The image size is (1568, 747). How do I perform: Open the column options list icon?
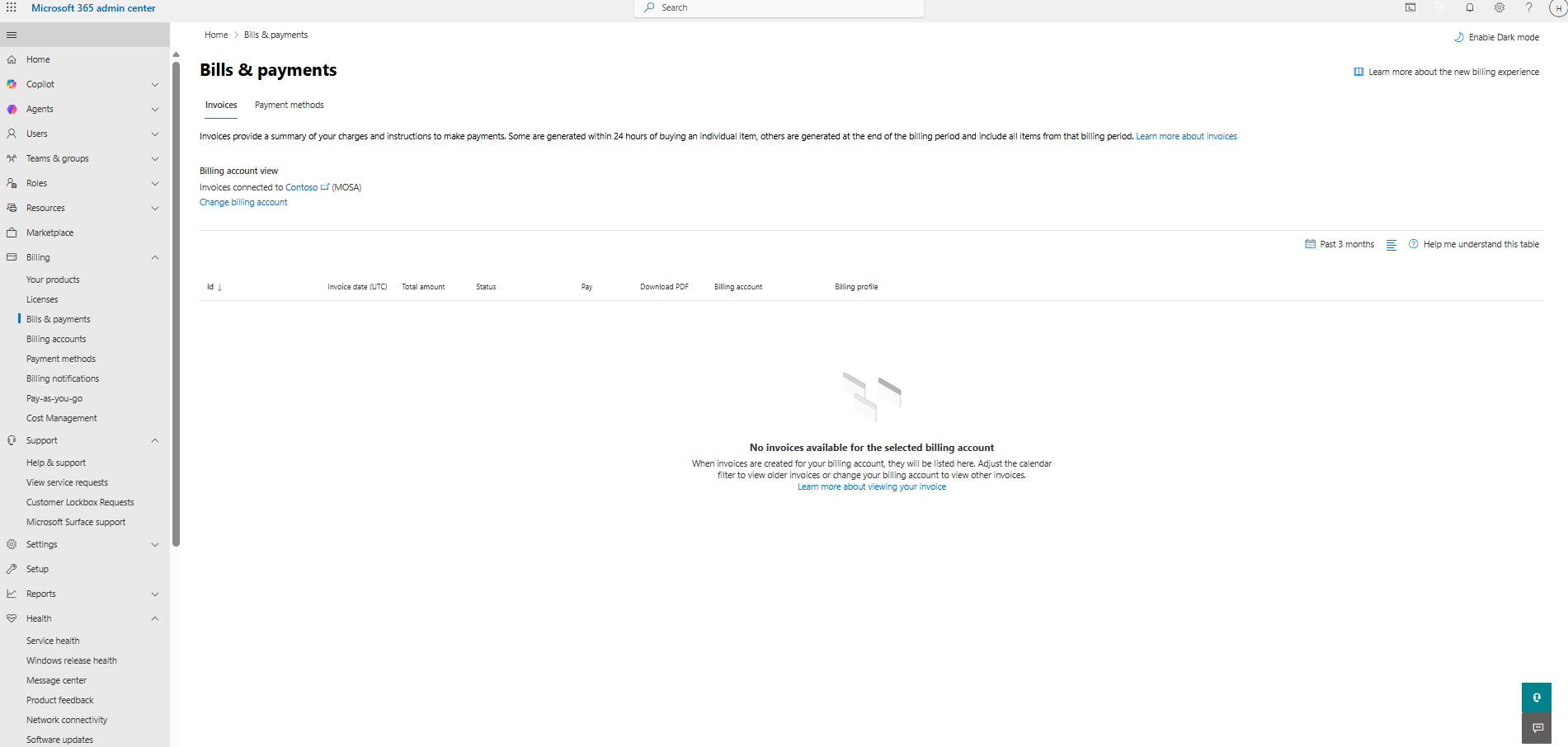[x=1391, y=245]
